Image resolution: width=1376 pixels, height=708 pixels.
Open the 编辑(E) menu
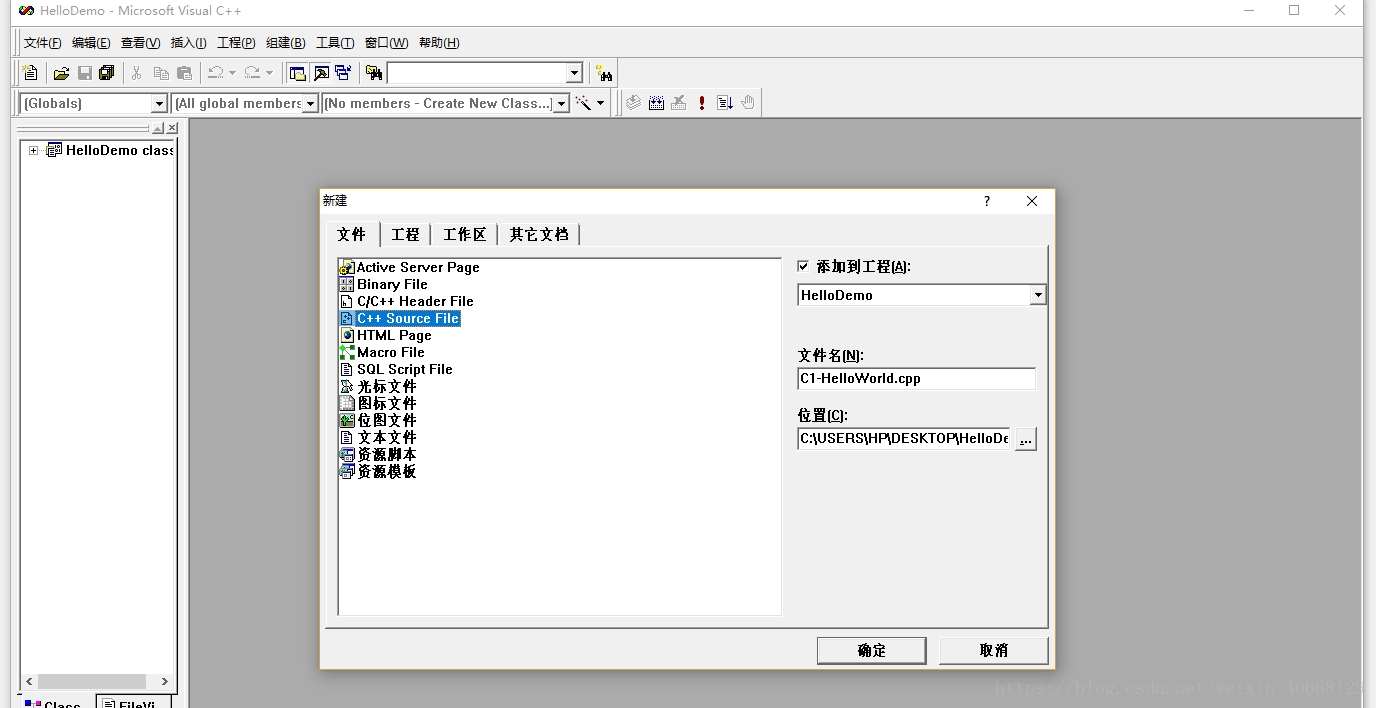pyautogui.click(x=91, y=43)
